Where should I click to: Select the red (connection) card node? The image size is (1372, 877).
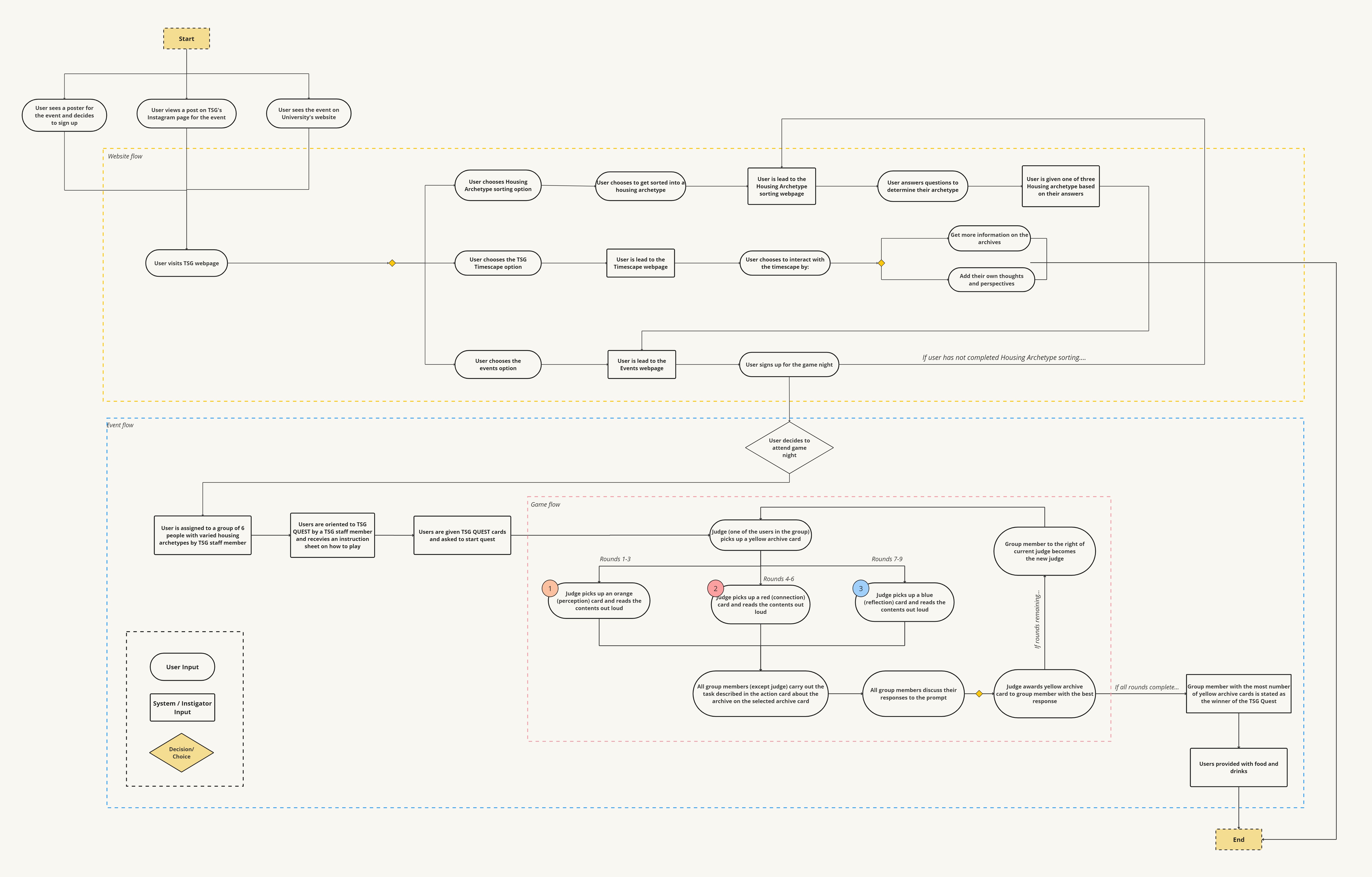(761, 605)
